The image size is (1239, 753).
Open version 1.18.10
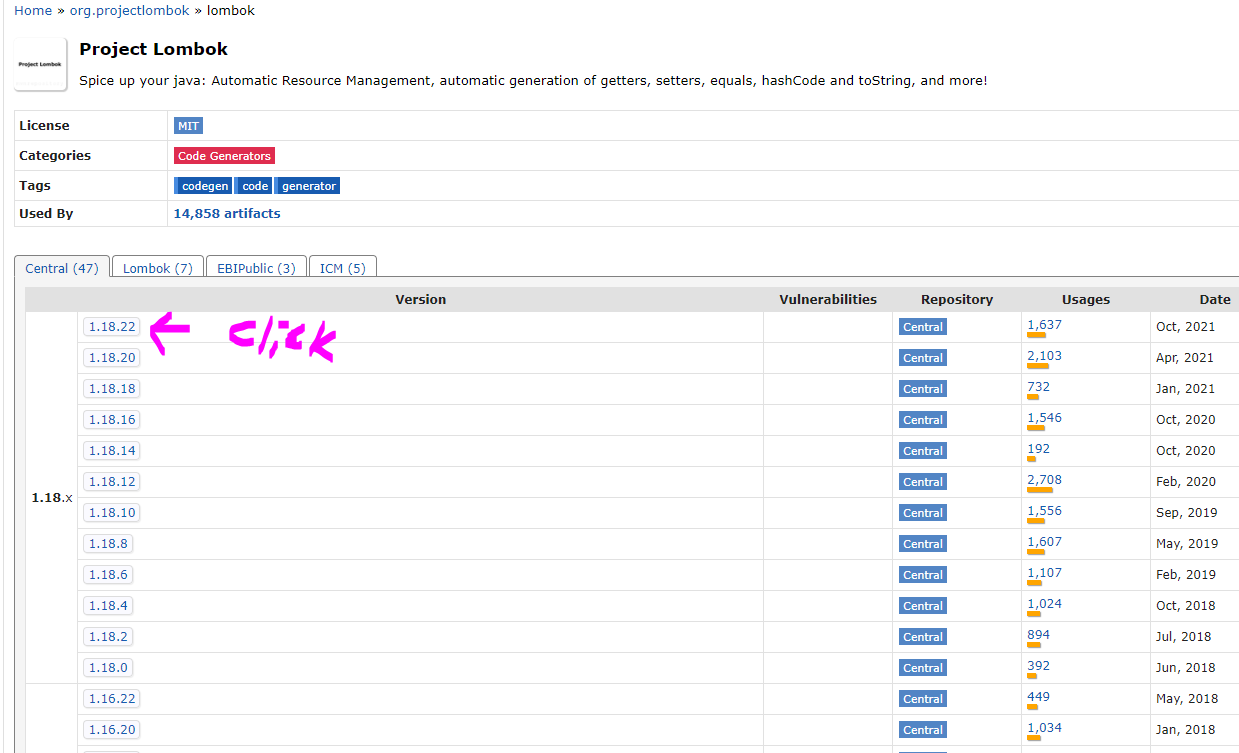click(111, 513)
